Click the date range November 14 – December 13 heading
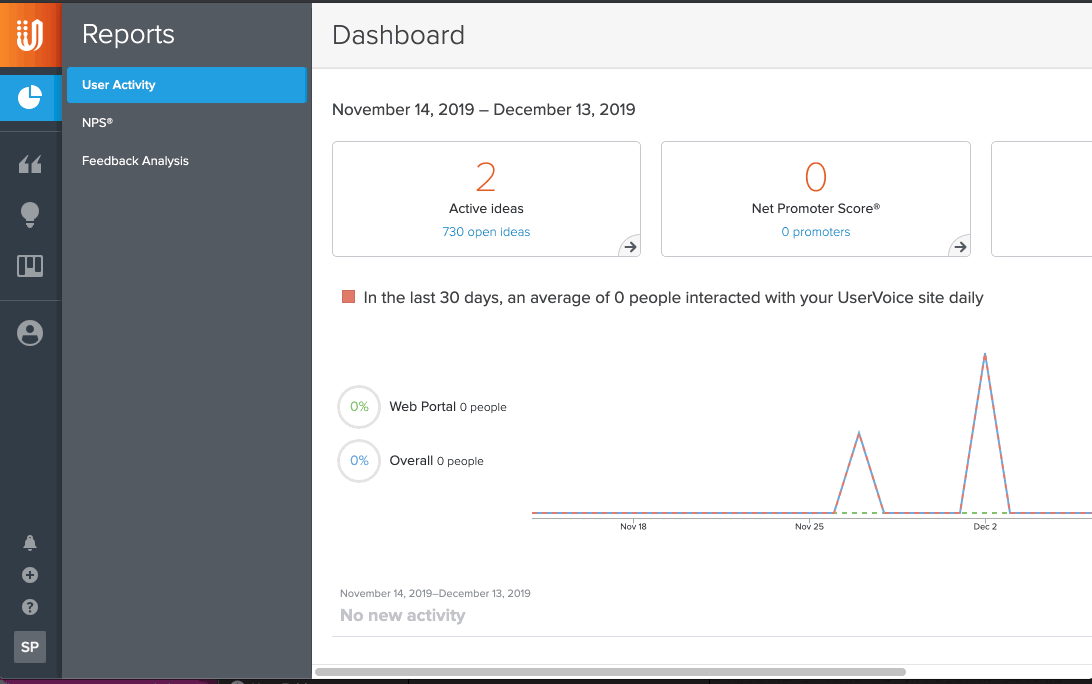Image resolution: width=1092 pixels, height=684 pixels. point(483,109)
